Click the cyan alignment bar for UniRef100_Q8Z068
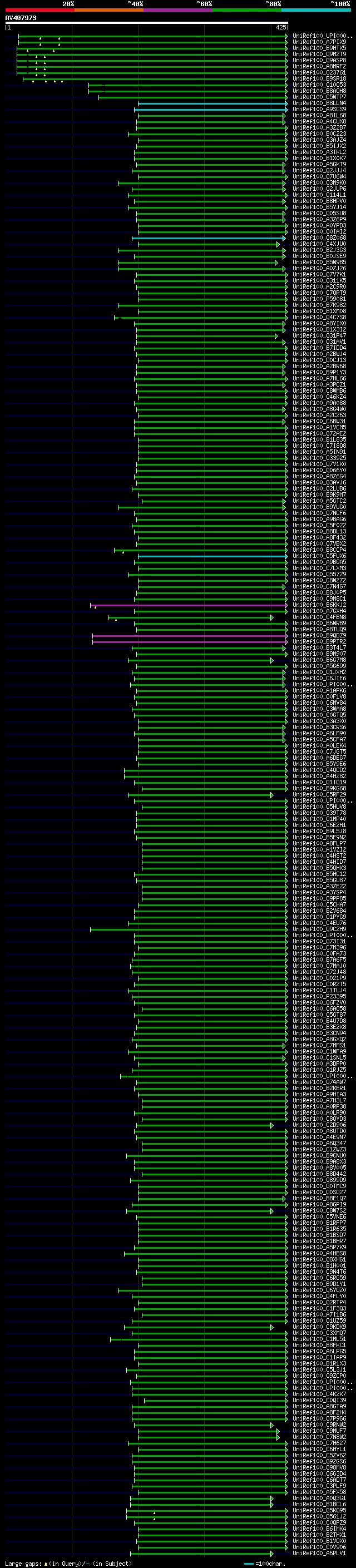 pyautogui.click(x=208, y=238)
